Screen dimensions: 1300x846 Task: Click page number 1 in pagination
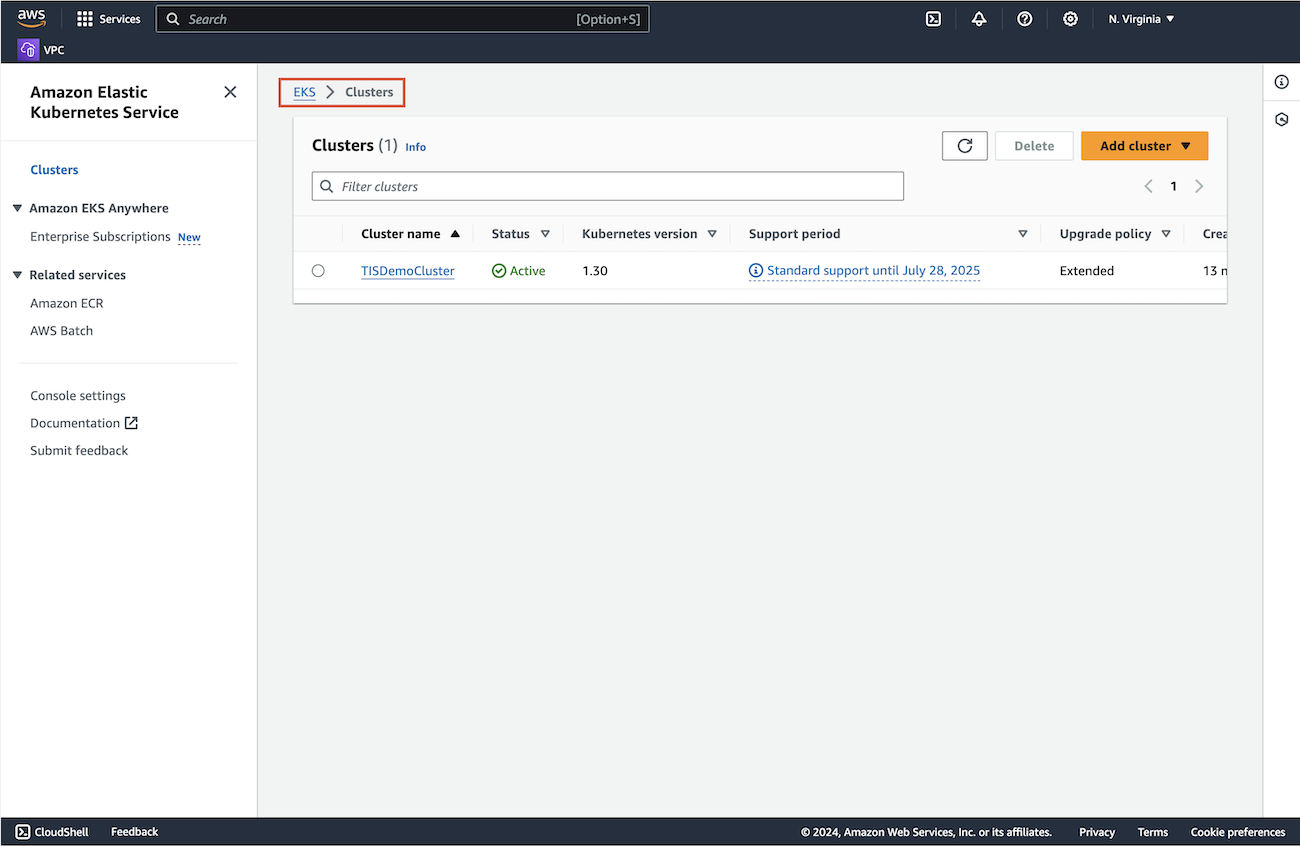point(1174,186)
